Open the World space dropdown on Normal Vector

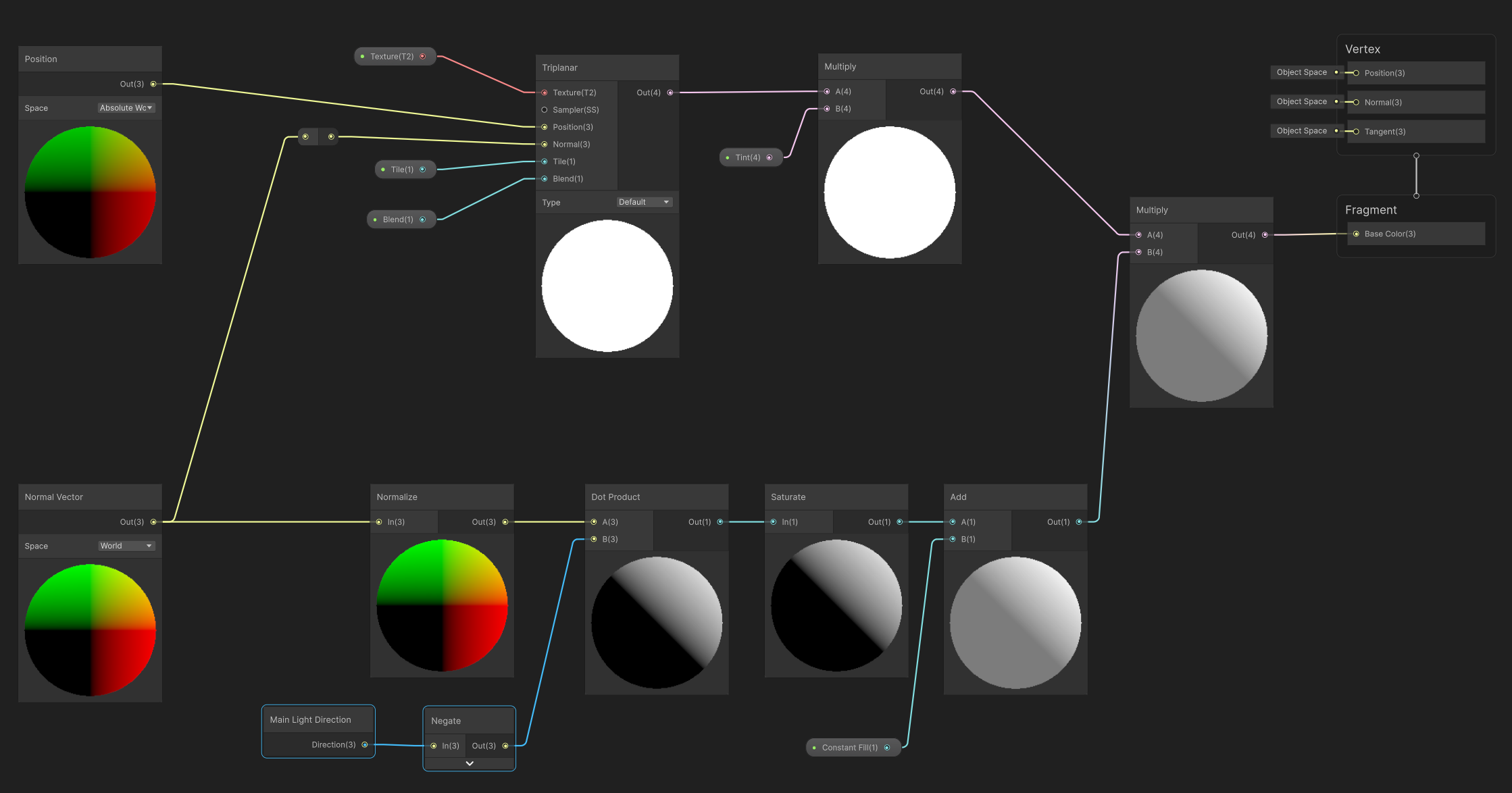pyautogui.click(x=126, y=546)
